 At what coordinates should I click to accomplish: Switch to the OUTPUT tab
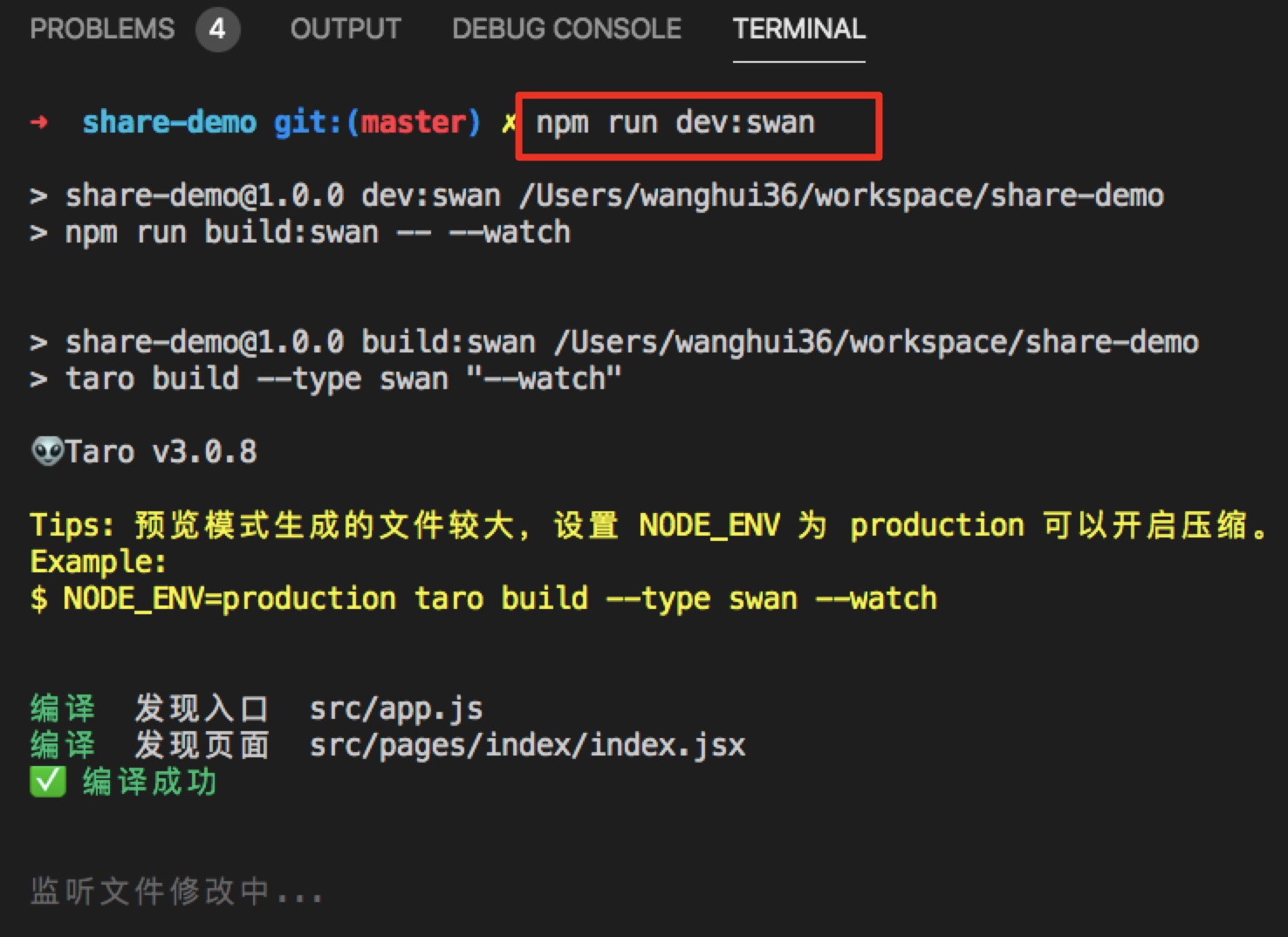[346, 29]
